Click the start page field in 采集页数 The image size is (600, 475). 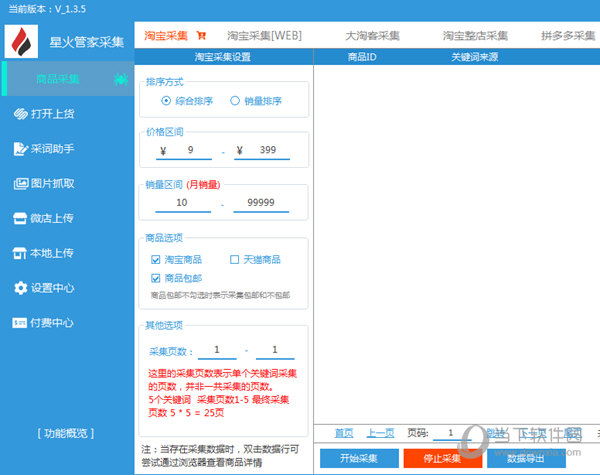(x=217, y=350)
